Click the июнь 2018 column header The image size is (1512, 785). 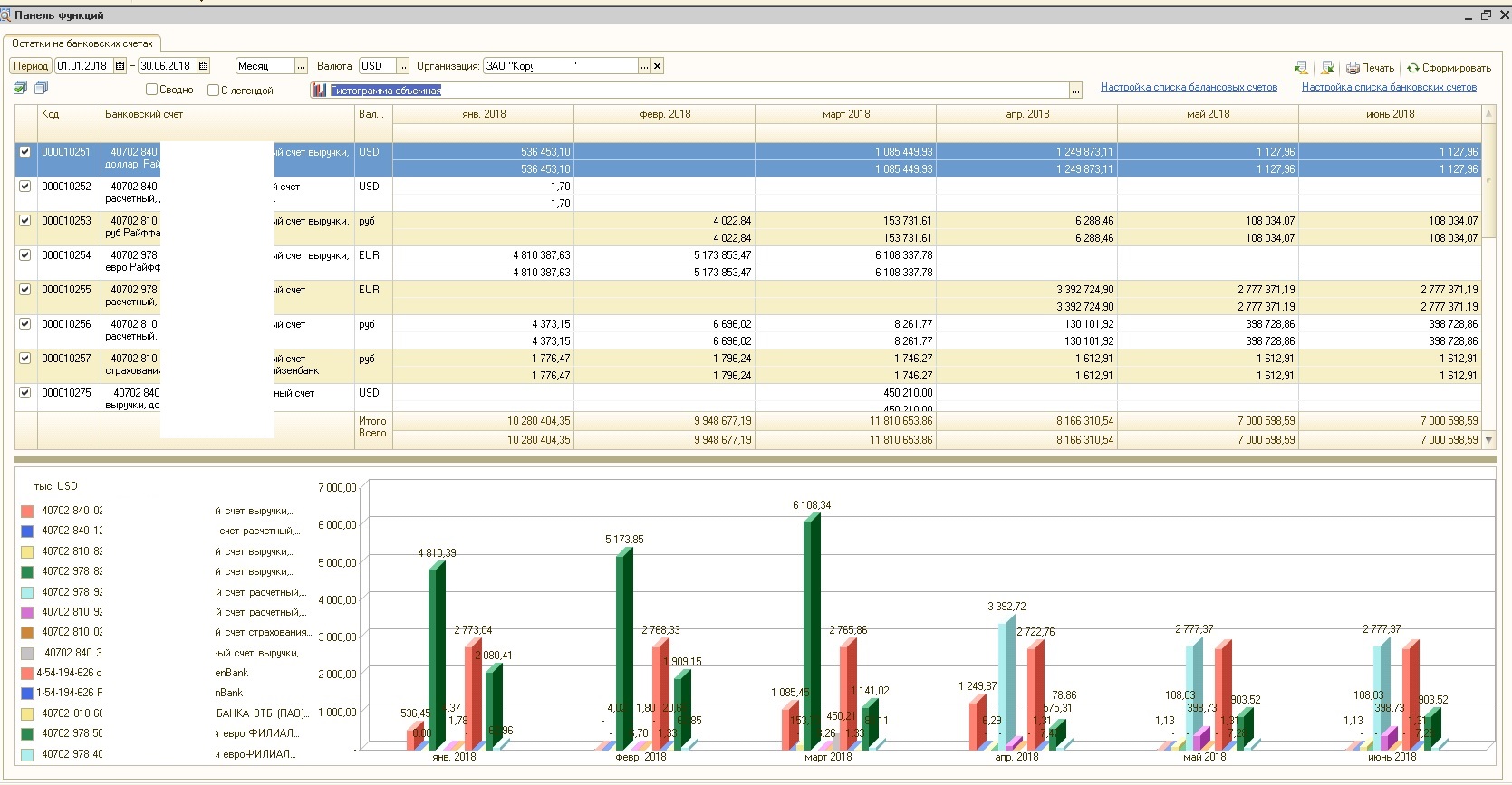point(1391,114)
